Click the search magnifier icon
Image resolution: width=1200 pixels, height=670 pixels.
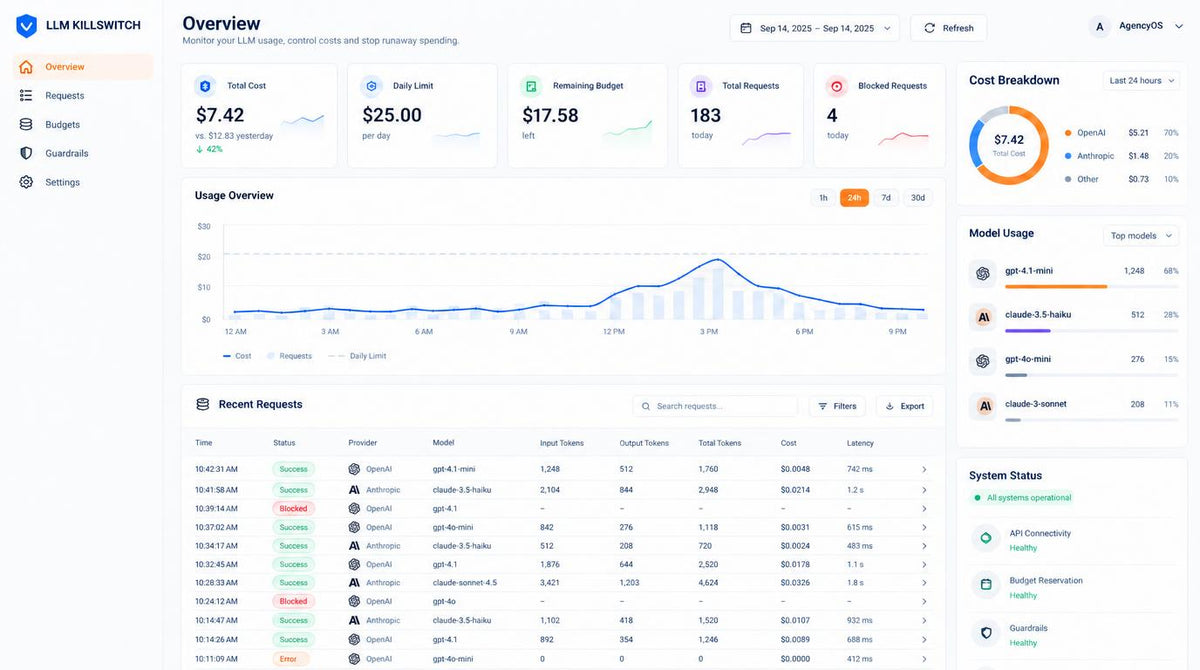647,406
